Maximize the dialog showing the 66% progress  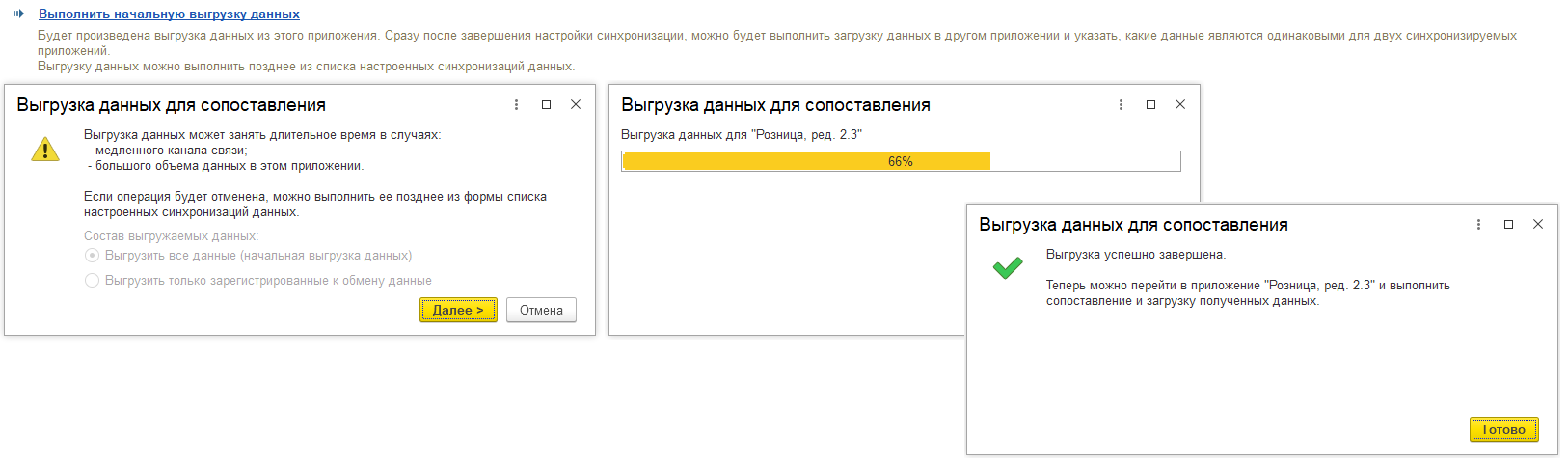tap(1150, 105)
